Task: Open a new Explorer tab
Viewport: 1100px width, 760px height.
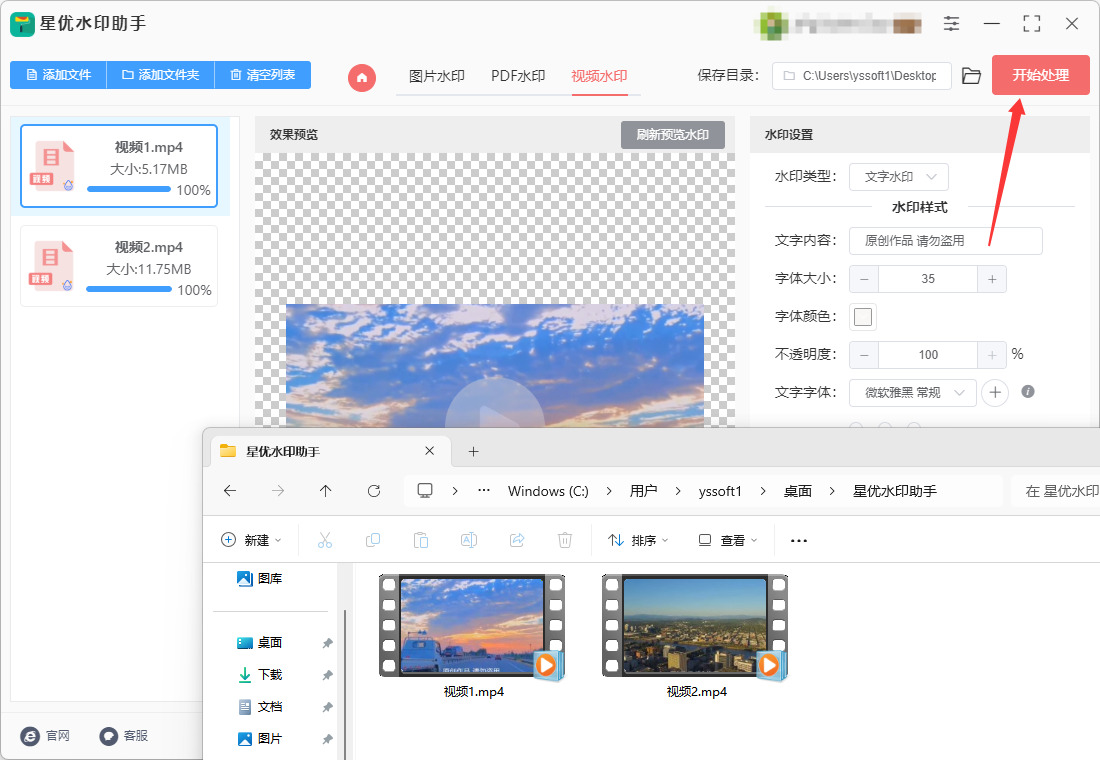Action: [x=474, y=451]
